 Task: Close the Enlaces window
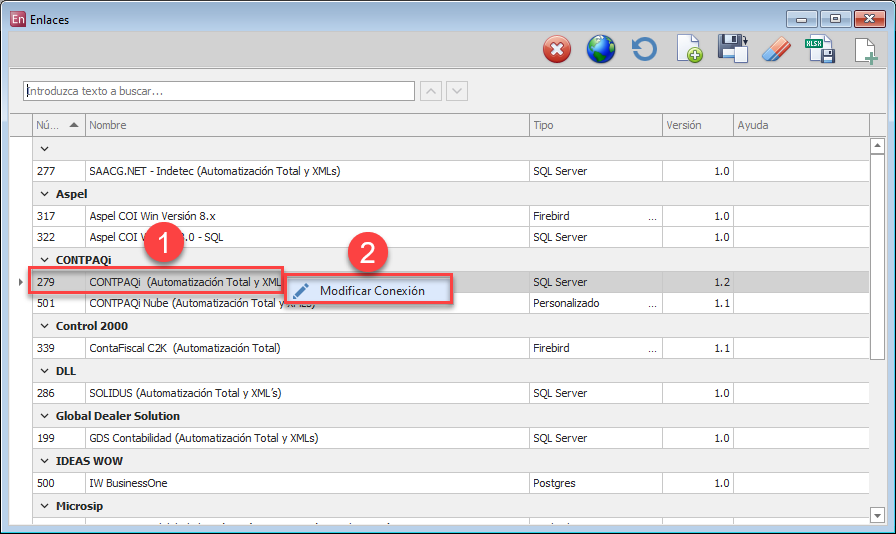(x=869, y=19)
